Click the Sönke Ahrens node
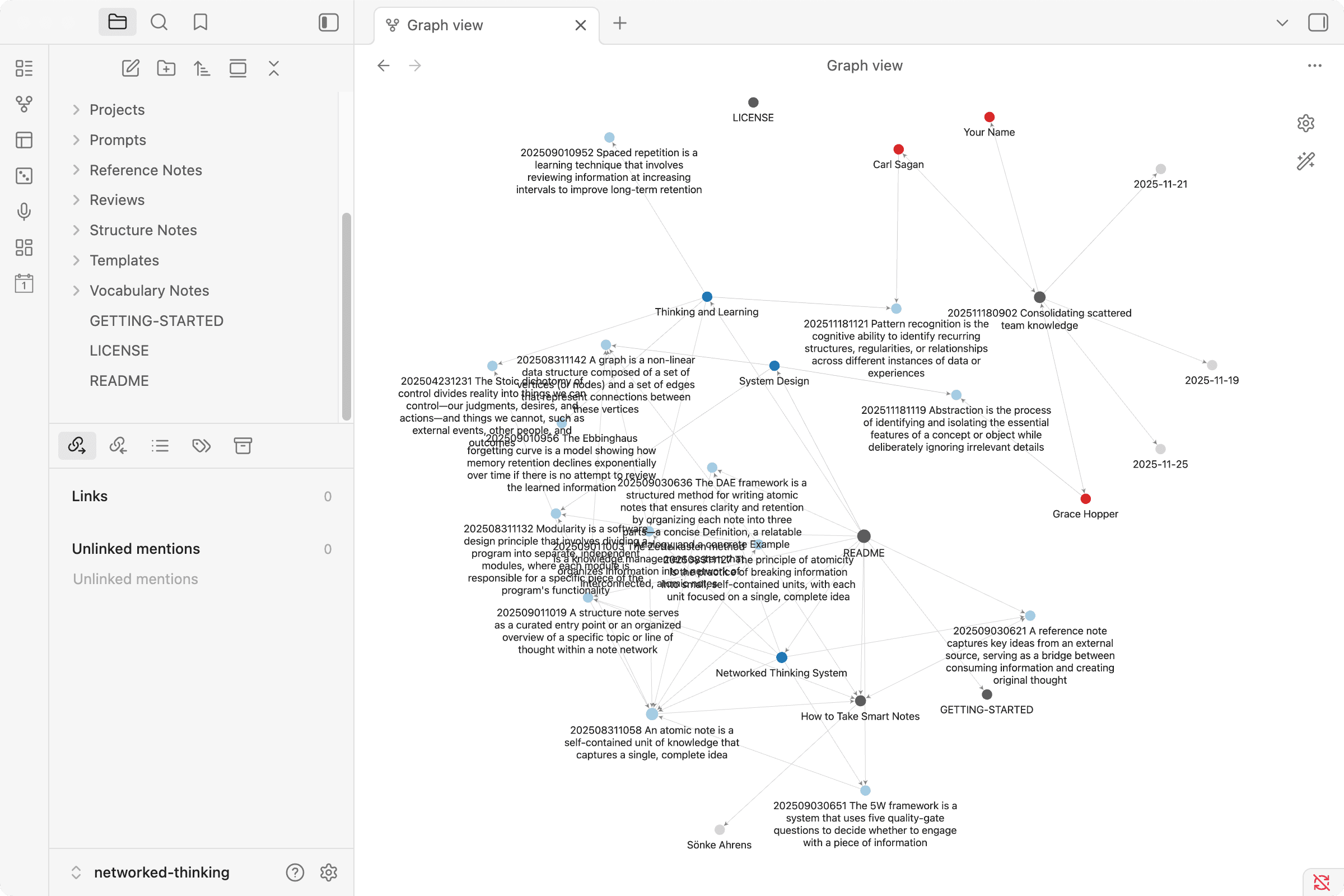Image resolution: width=1344 pixels, height=896 pixels. [720, 830]
